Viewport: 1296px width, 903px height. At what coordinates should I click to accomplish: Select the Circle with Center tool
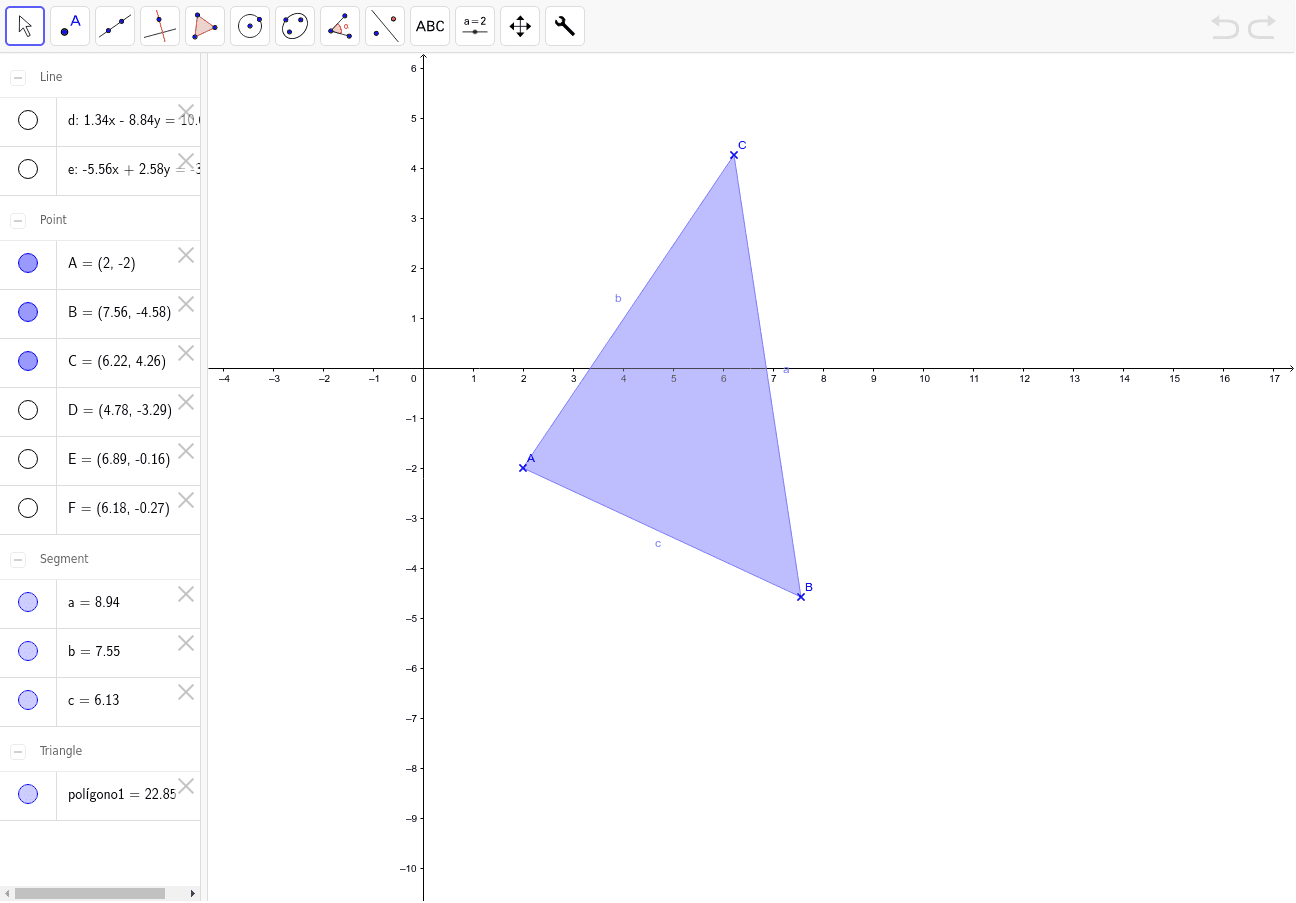pos(250,26)
